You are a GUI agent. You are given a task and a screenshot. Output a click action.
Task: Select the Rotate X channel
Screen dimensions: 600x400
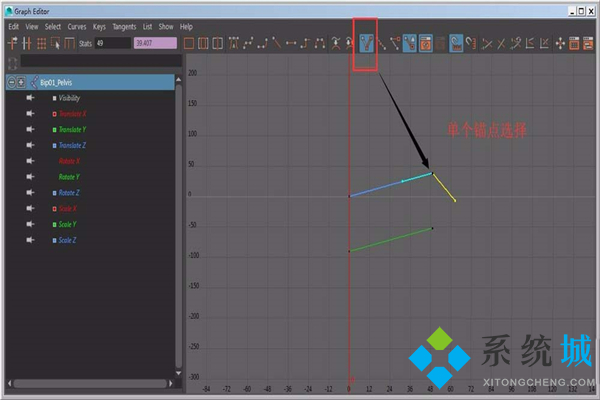click(x=69, y=161)
